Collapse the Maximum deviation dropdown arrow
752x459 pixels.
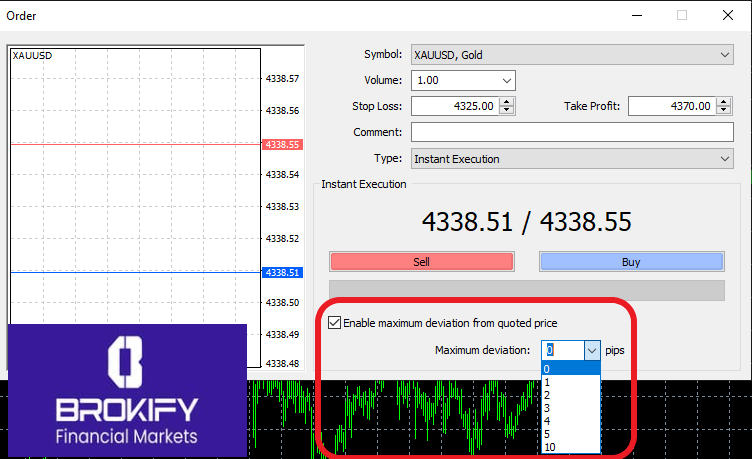(x=591, y=350)
